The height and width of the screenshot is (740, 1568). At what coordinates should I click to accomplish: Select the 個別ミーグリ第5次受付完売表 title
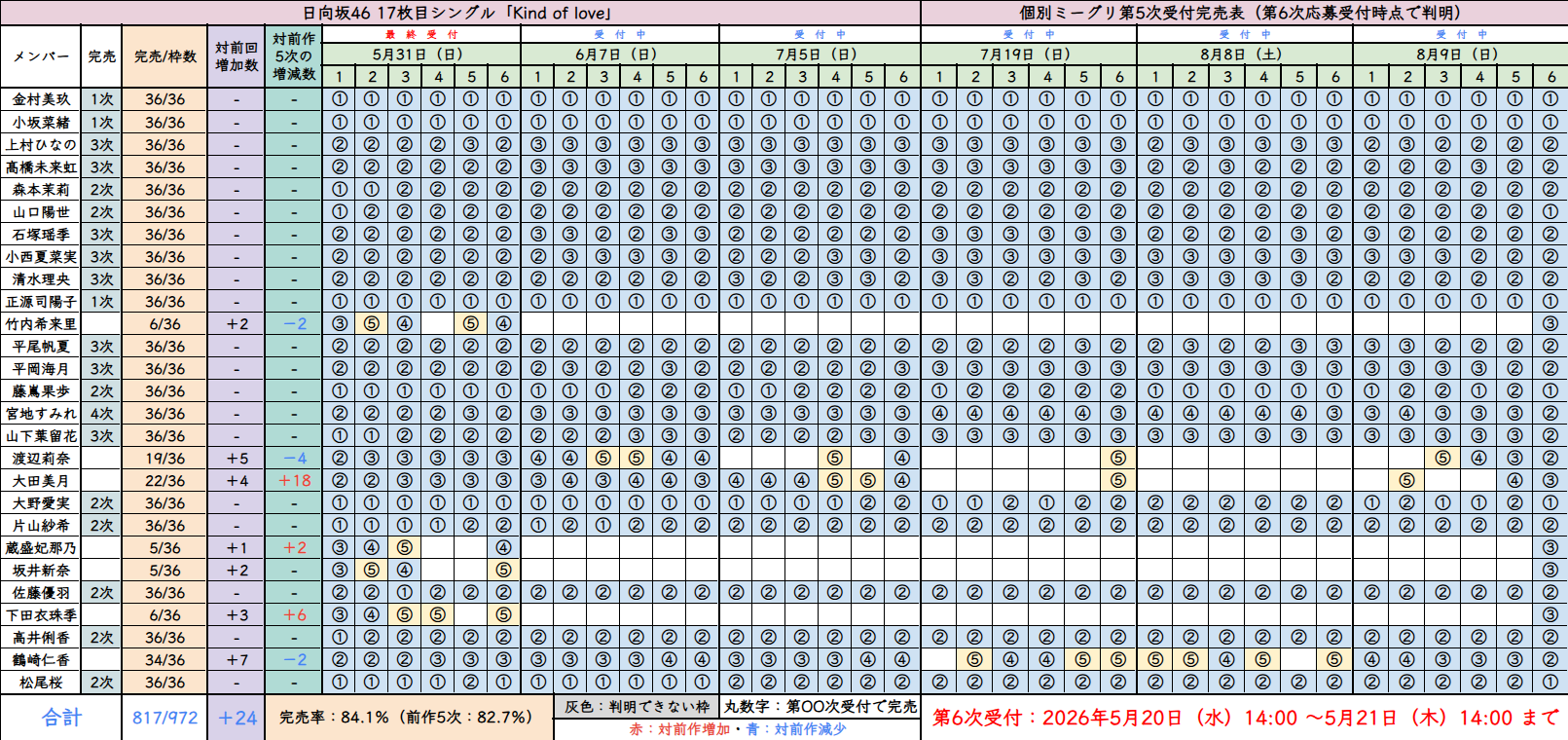click(x=1244, y=13)
